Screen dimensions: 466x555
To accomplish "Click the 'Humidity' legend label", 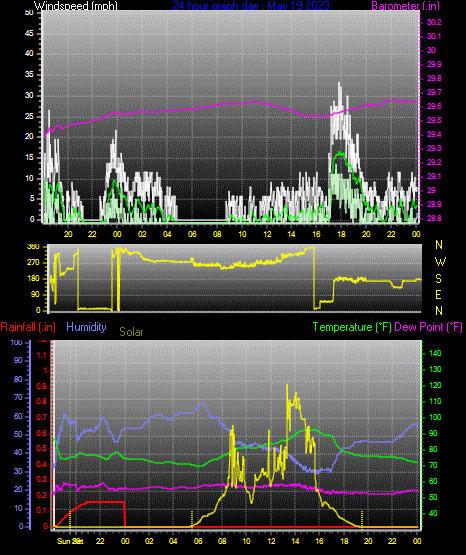I will [x=86, y=327].
